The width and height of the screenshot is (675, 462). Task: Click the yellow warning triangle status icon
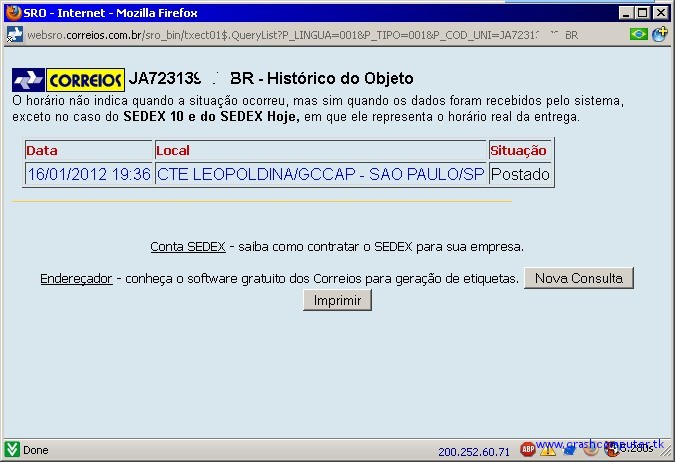point(548,450)
